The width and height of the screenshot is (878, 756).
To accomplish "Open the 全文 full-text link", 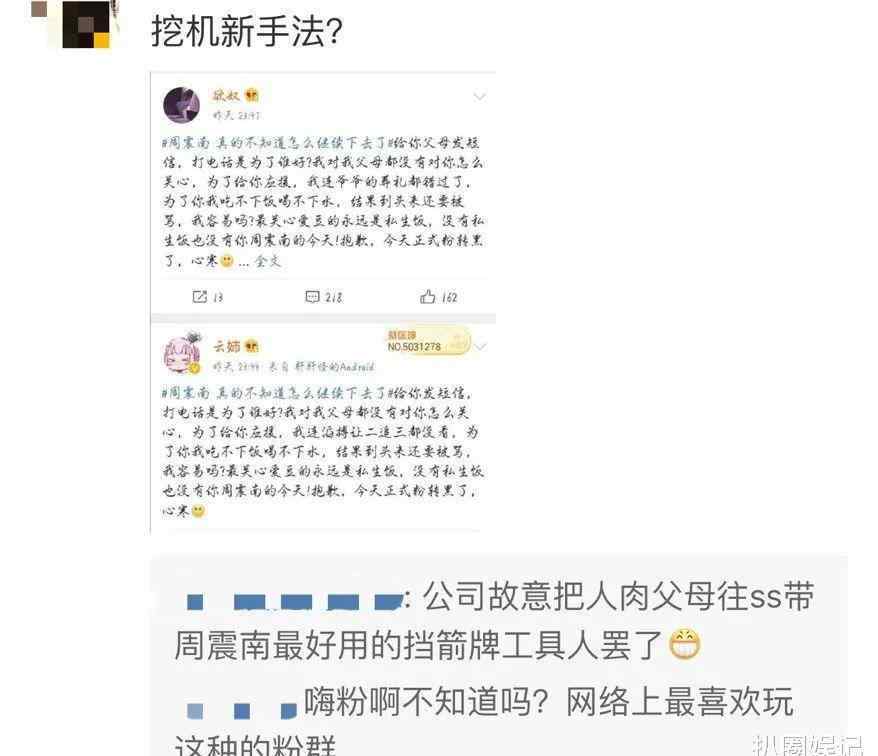I will pos(268,261).
